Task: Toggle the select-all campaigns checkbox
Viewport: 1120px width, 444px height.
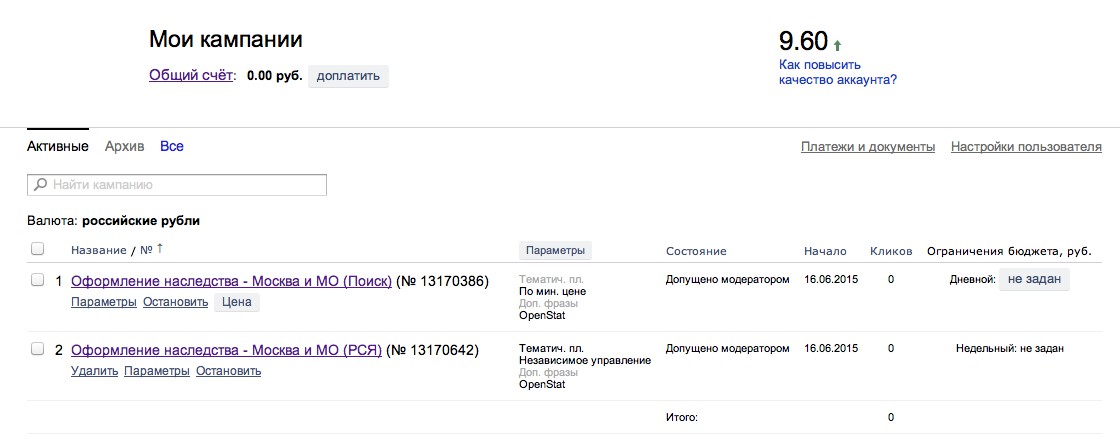Action: point(38,249)
